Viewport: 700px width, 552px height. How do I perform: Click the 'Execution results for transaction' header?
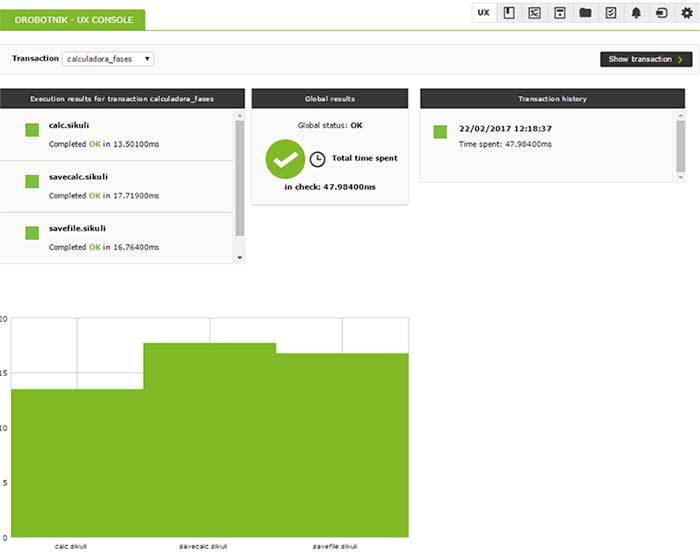coord(122,99)
